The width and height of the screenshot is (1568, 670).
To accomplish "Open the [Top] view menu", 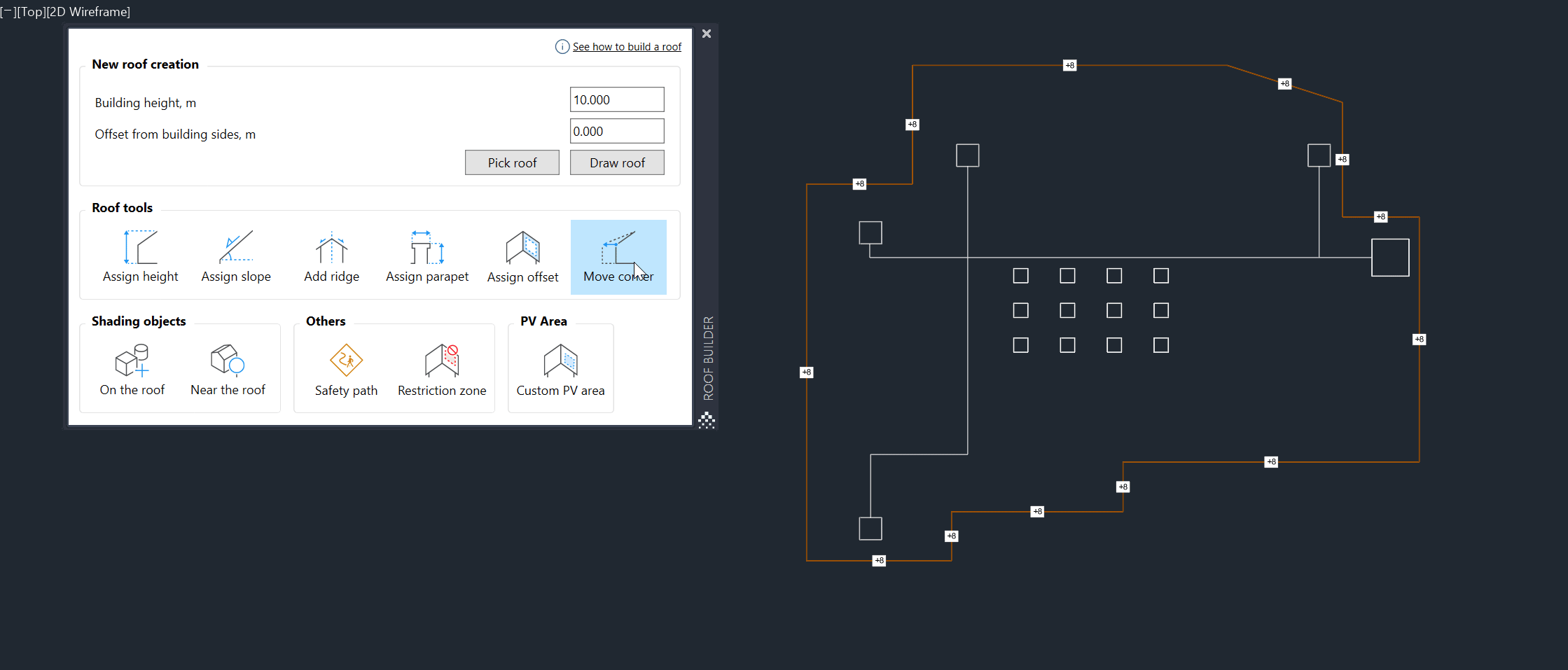I will click(31, 12).
